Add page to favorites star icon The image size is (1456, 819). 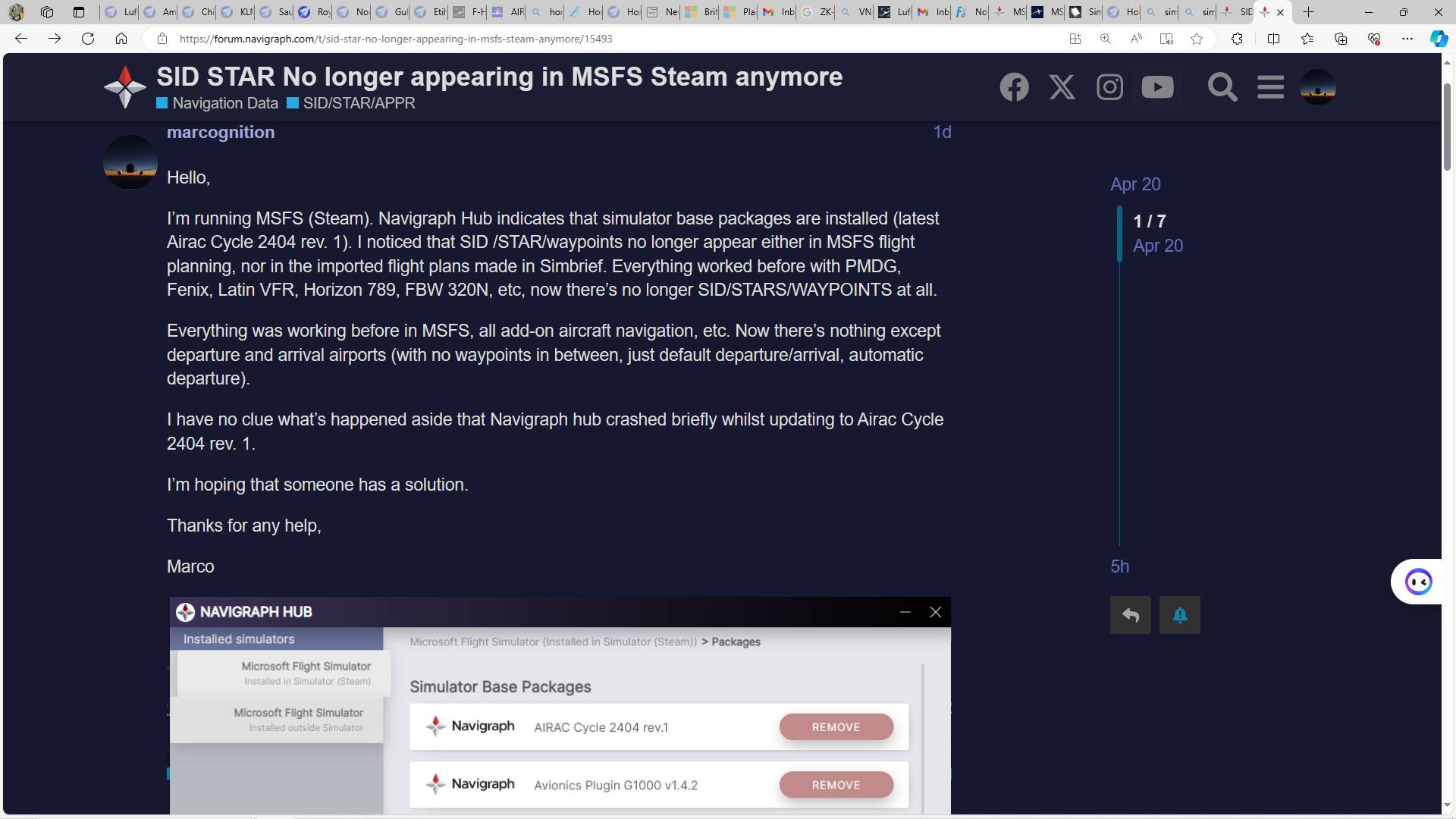[x=1197, y=39]
